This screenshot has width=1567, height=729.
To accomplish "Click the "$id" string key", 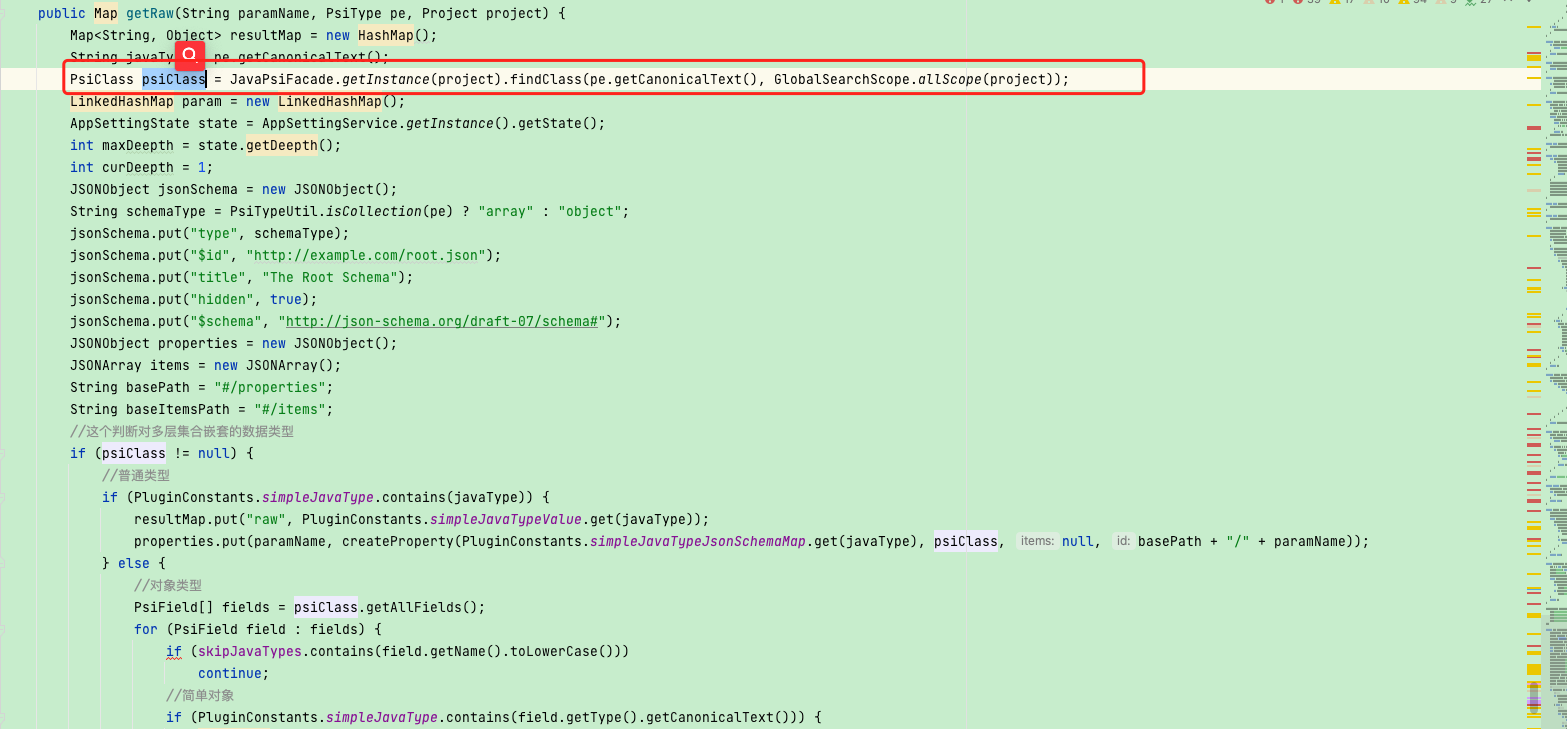I will pos(210,255).
